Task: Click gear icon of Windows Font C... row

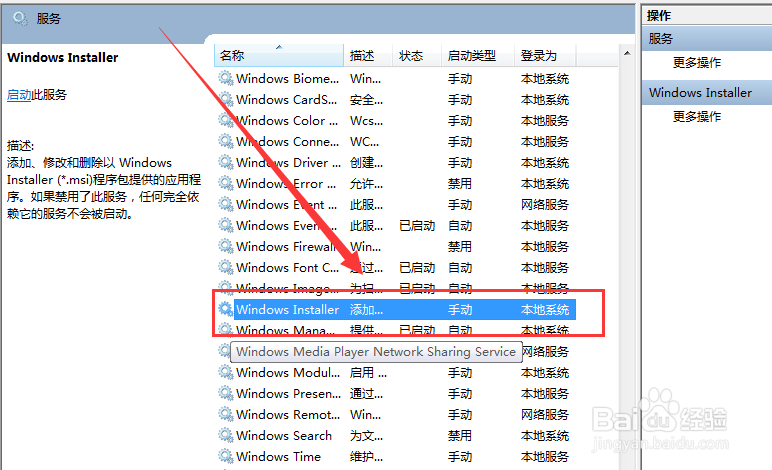Action: 226,267
